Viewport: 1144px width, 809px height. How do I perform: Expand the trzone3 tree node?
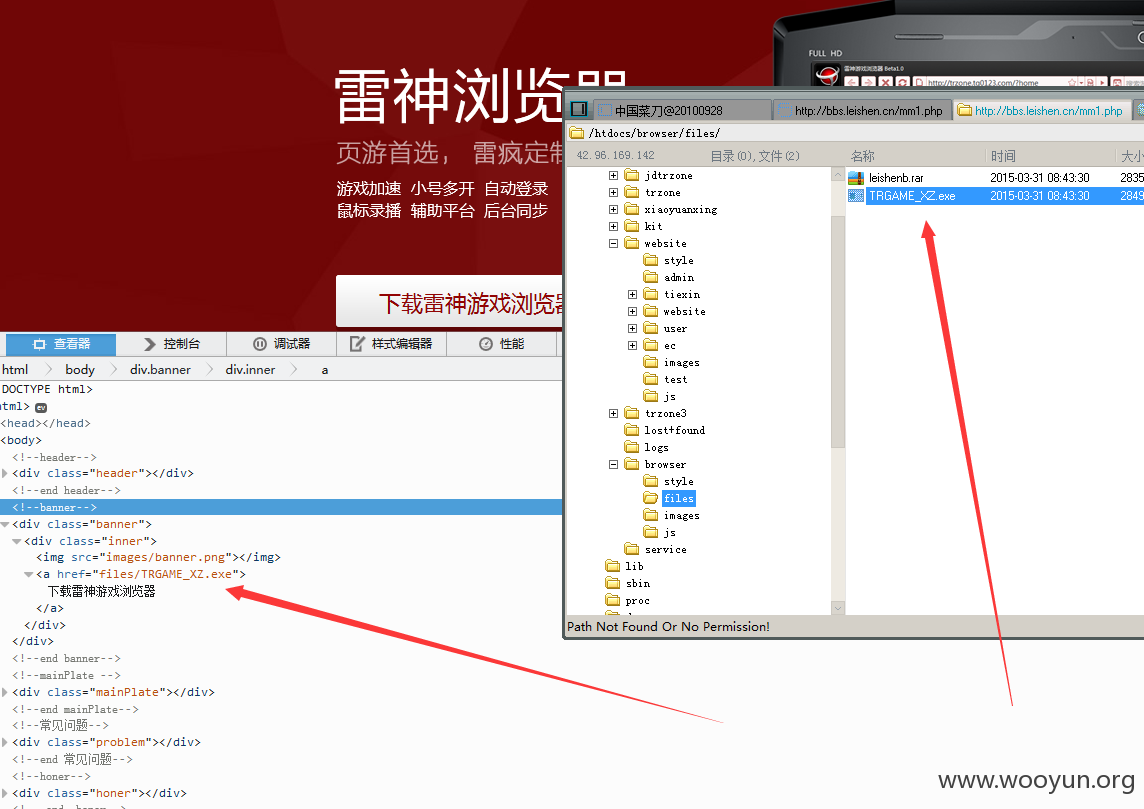(x=614, y=414)
